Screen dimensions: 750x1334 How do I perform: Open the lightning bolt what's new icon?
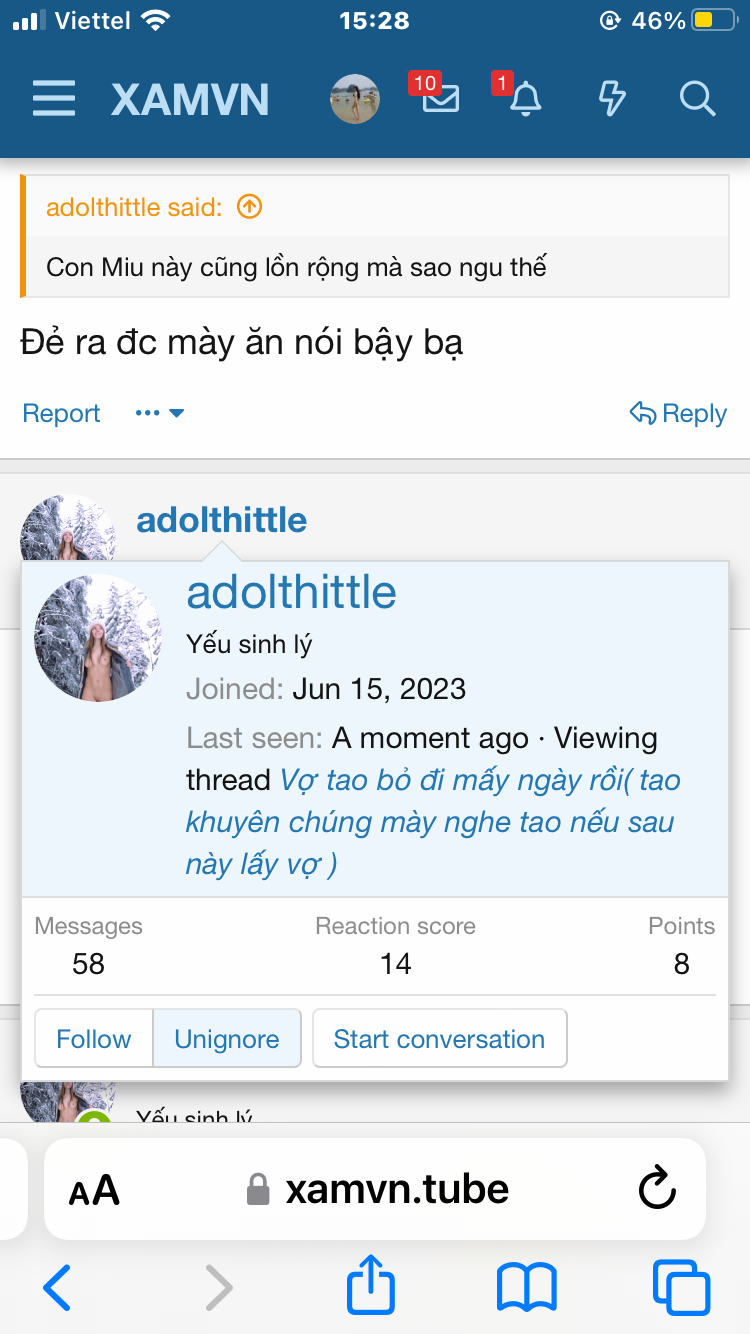tap(611, 98)
